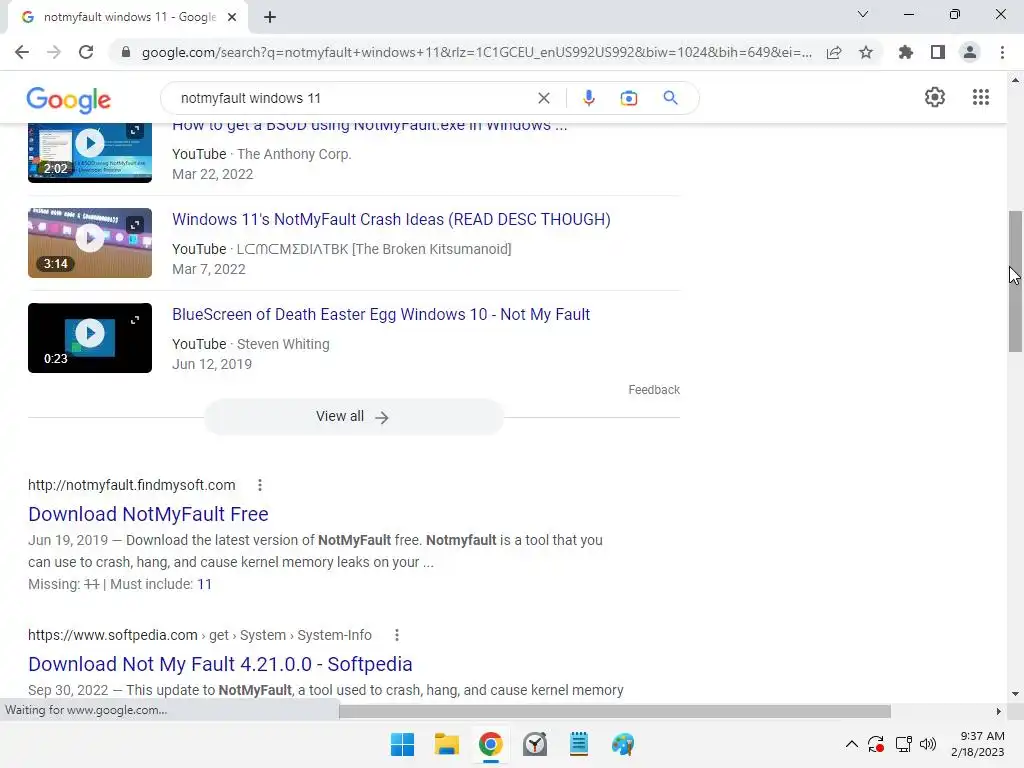Click View all videos button
Viewport: 1024px width, 768px height.
tap(353, 417)
